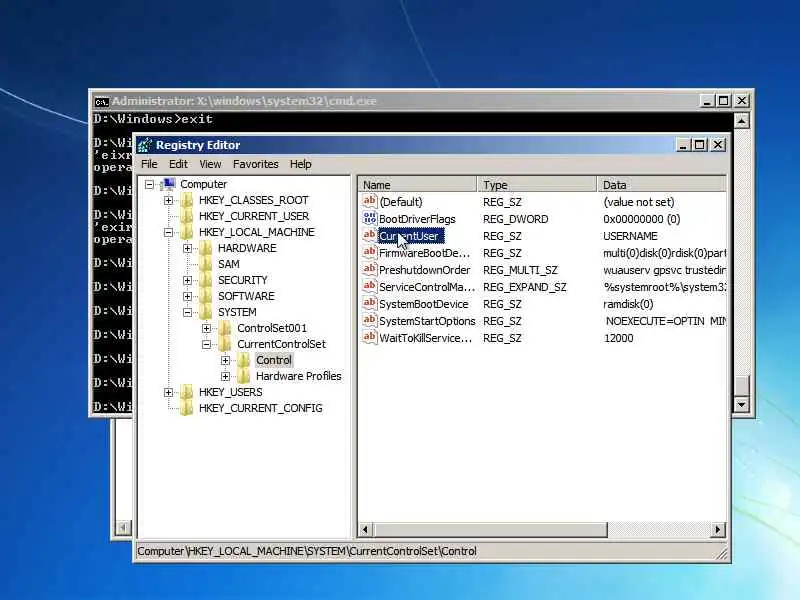The image size is (800, 600).
Task: Sort values by the Name column header
Action: pos(418,185)
